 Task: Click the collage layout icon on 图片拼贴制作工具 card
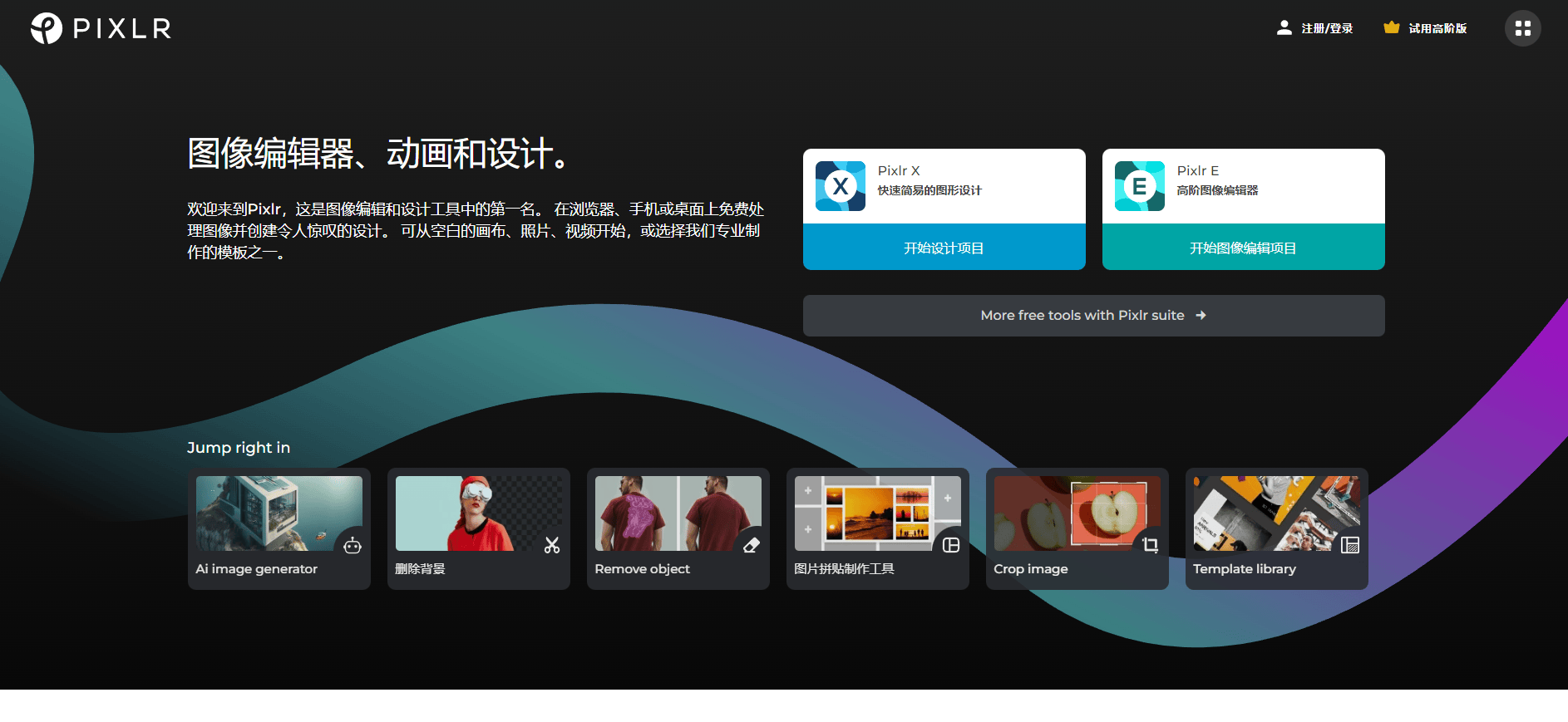[951, 545]
